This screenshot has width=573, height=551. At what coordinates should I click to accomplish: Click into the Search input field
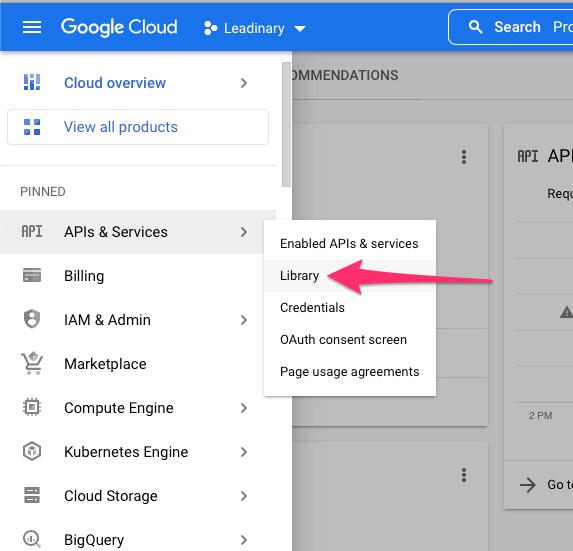click(x=512, y=27)
